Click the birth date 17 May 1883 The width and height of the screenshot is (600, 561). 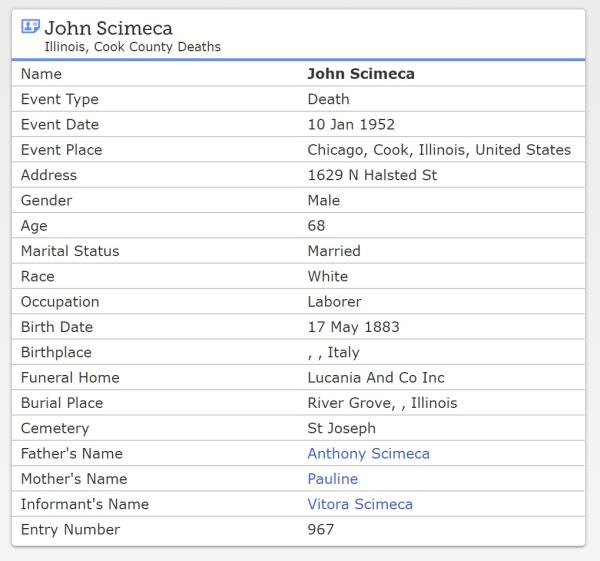[354, 327]
